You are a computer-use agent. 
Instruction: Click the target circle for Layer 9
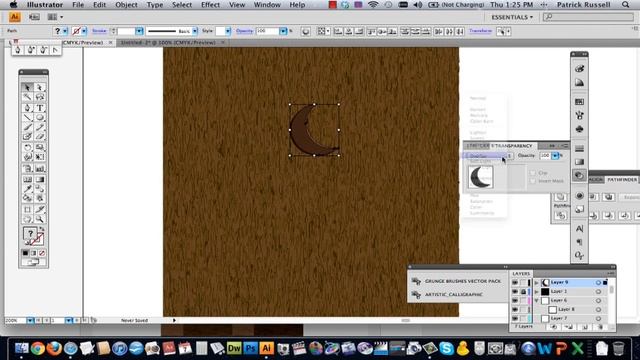click(x=598, y=282)
